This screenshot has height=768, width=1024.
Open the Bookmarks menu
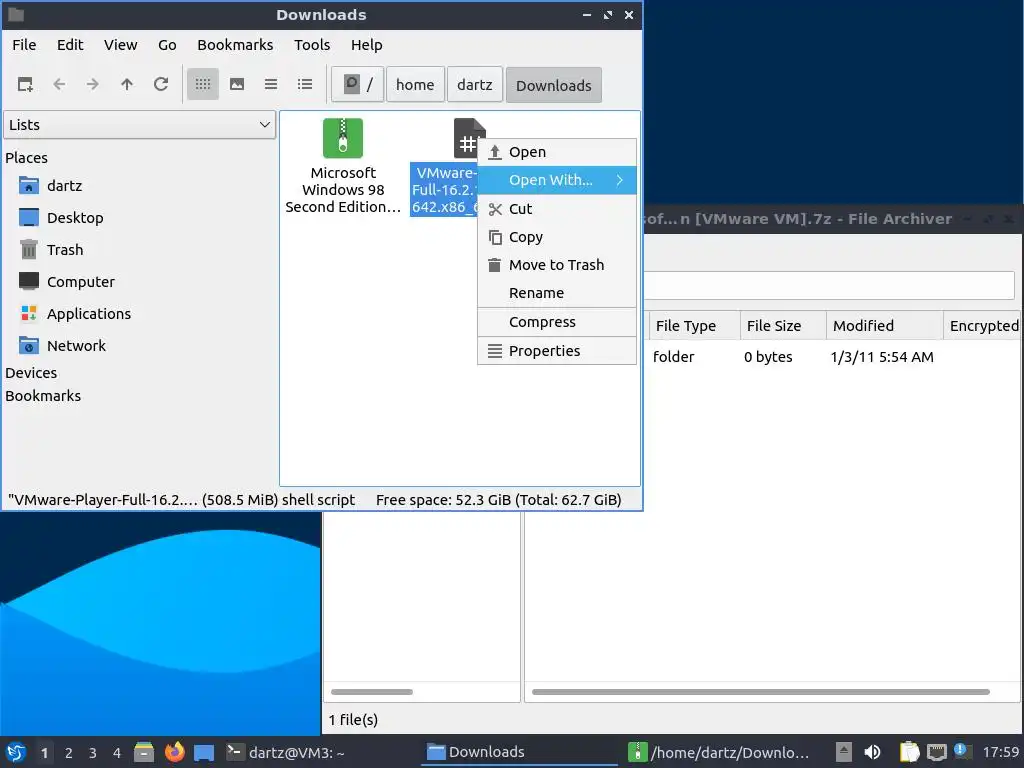(x=235, y=45)
